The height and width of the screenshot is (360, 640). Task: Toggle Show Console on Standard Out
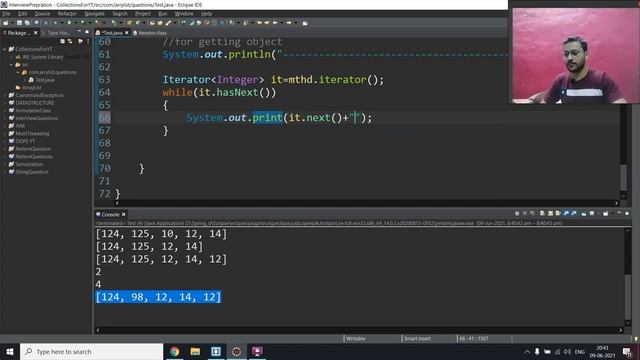tap(566, 213)
